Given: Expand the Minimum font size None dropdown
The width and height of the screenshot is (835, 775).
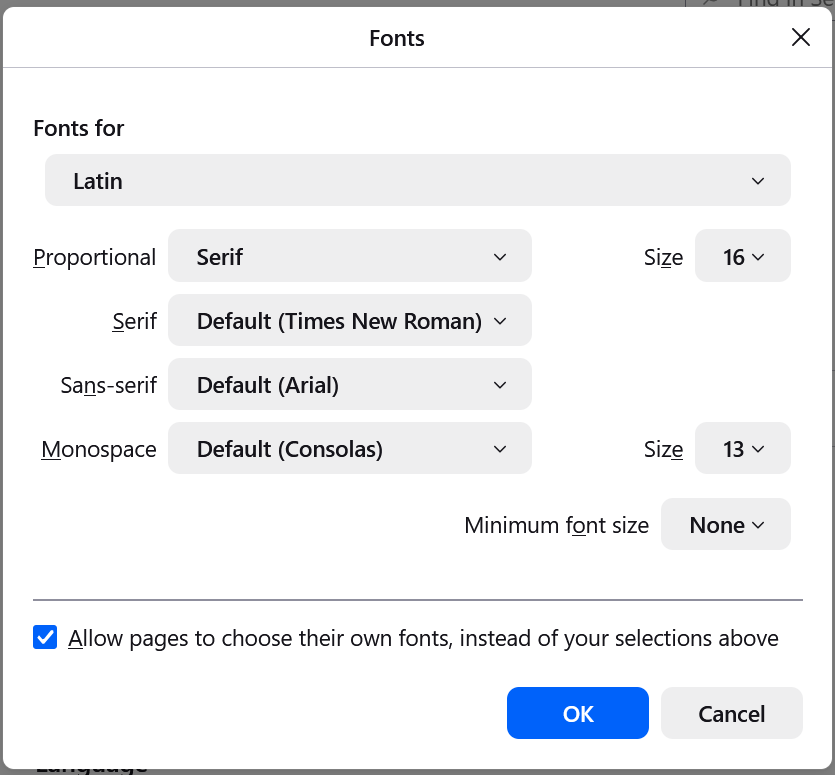Looking at the screenshot, I should (725, 525).
